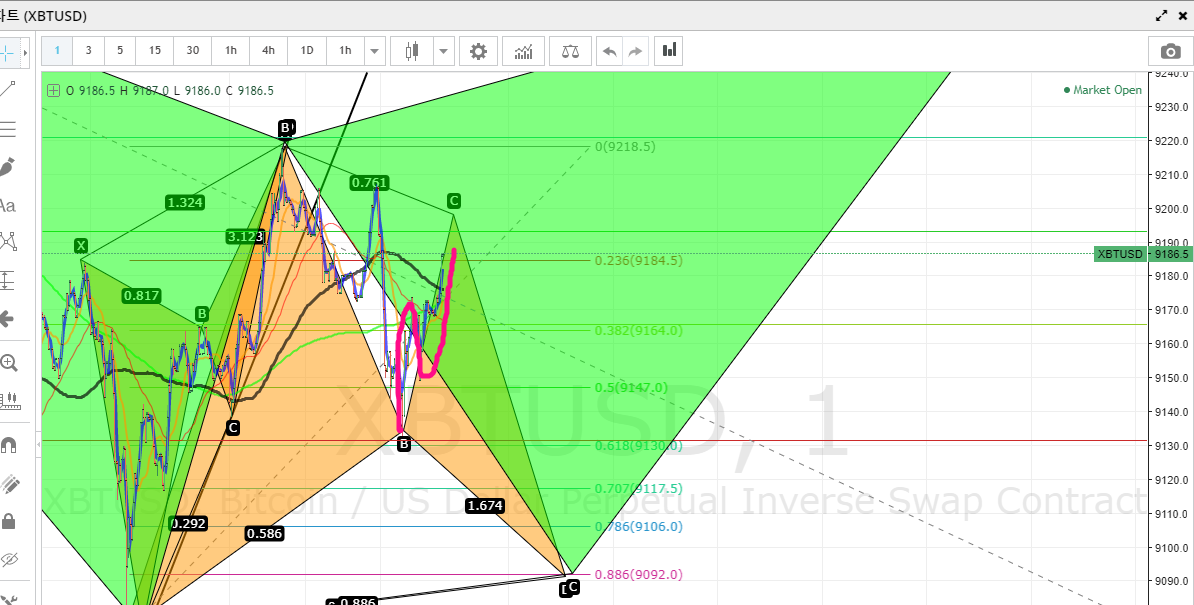This screenshot has width=1194, height=605.
Task: Switch to the 4h interval
Action: click(268, 51)
